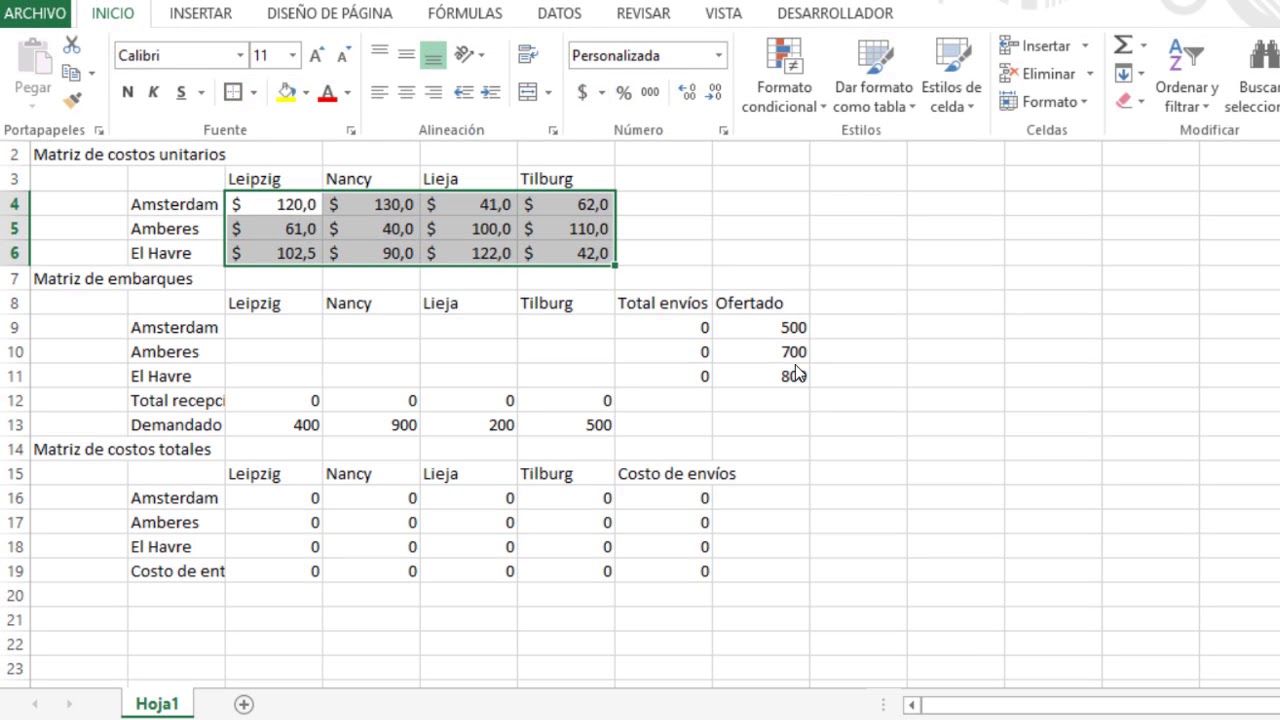The width and height of the screenshot is (1280, 720).
Task: Click the horizontal scrollbar left arrow
Action: point(912,705)
